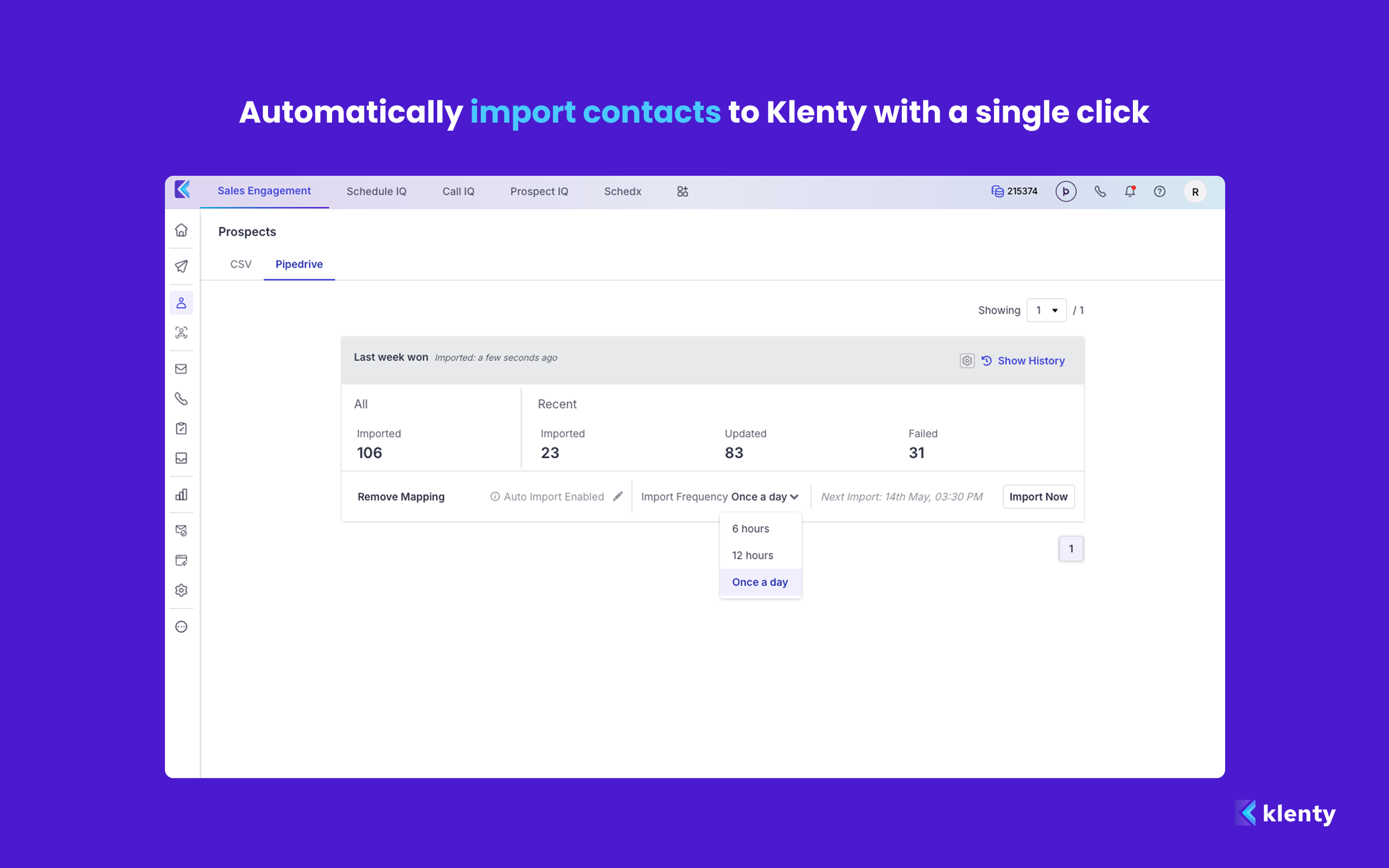Open the Showing page number dropdown

coord(1046,310)
